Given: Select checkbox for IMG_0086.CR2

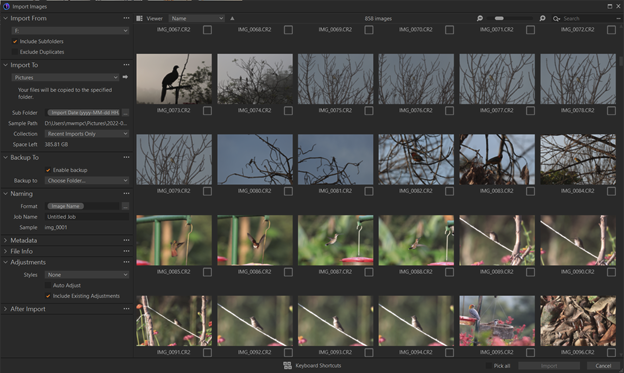Looking at the screenshot, I should 288,272.
